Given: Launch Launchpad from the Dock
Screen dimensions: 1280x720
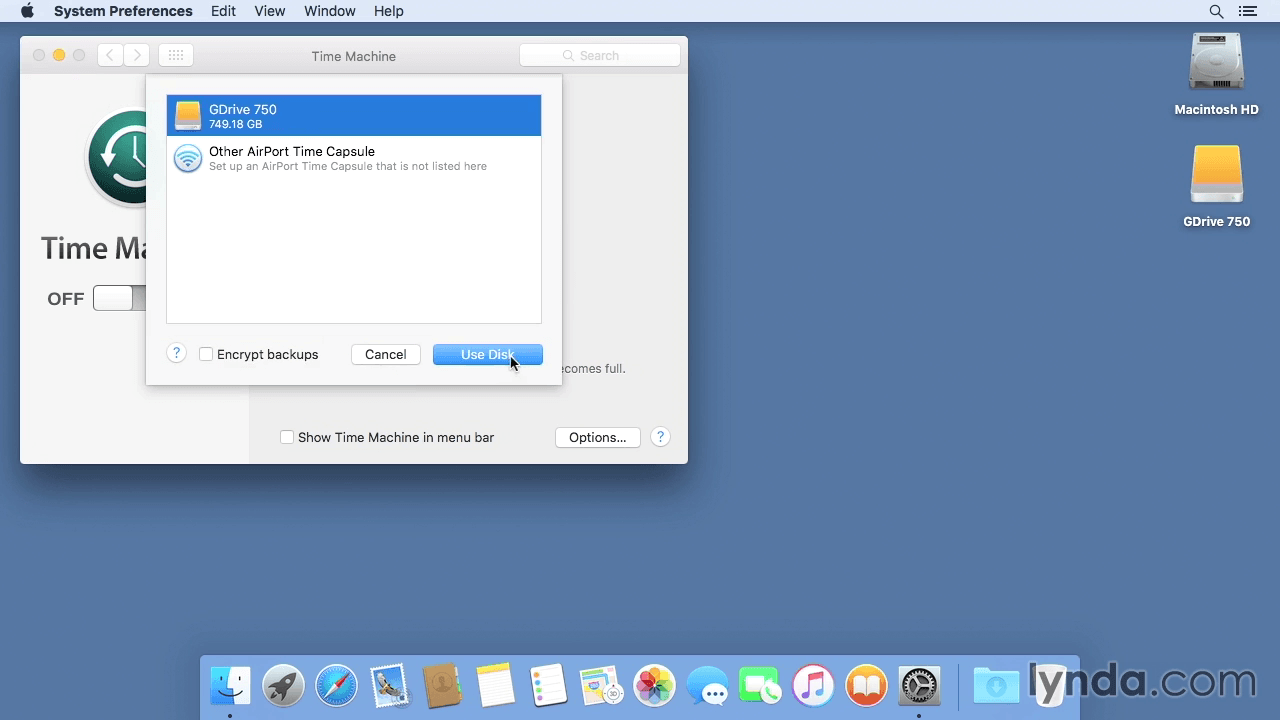Looking at the screenshot, I should (x=283, y=686).
